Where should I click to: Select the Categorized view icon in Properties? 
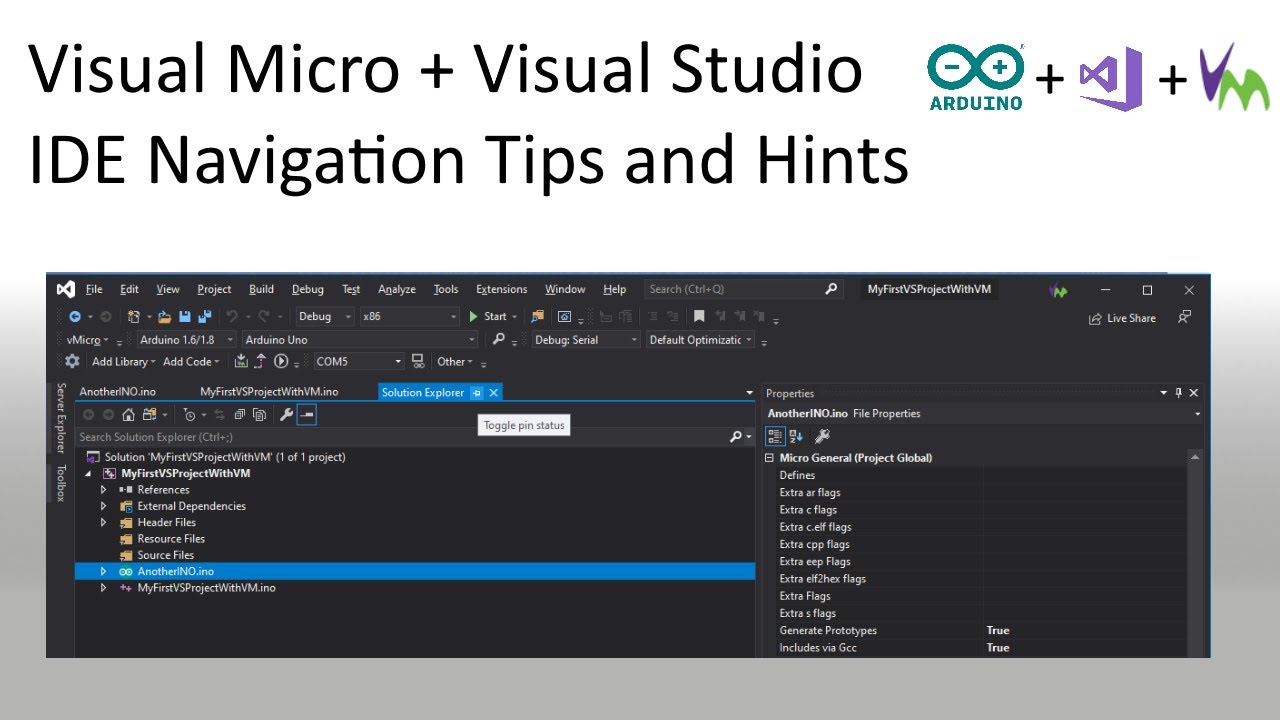click(x=775, y=436)
